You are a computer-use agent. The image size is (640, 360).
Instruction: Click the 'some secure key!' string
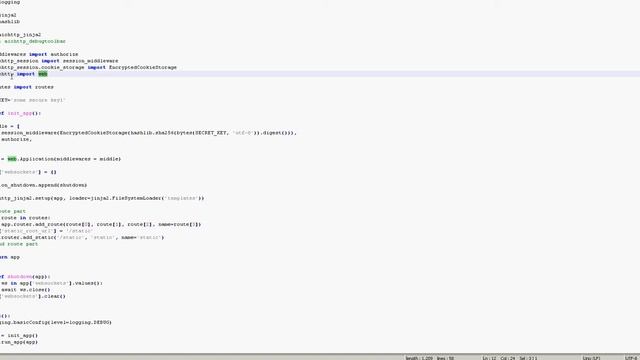tap(38, 100)
